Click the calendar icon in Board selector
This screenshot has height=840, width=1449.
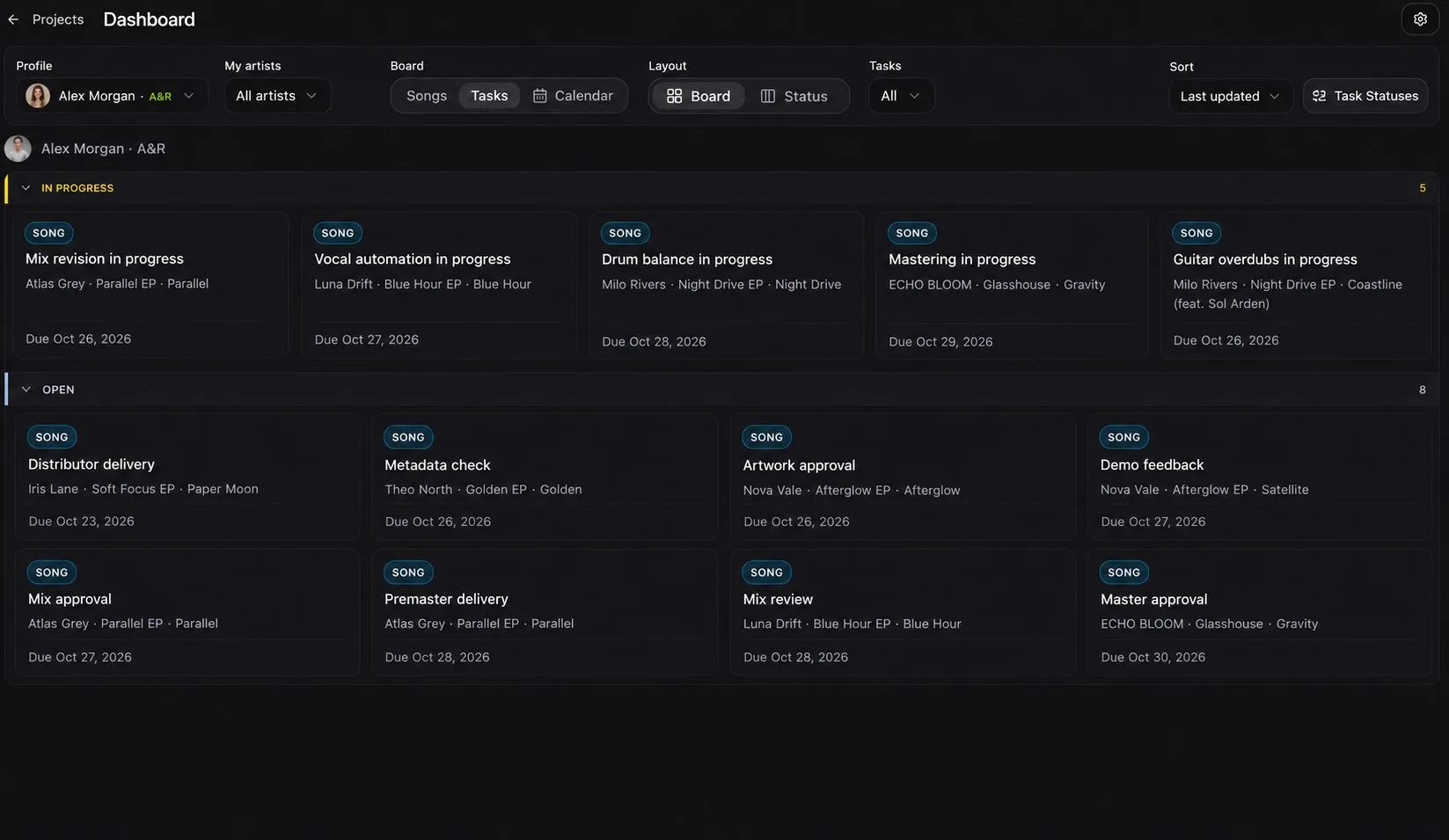[x=540, y=96]
